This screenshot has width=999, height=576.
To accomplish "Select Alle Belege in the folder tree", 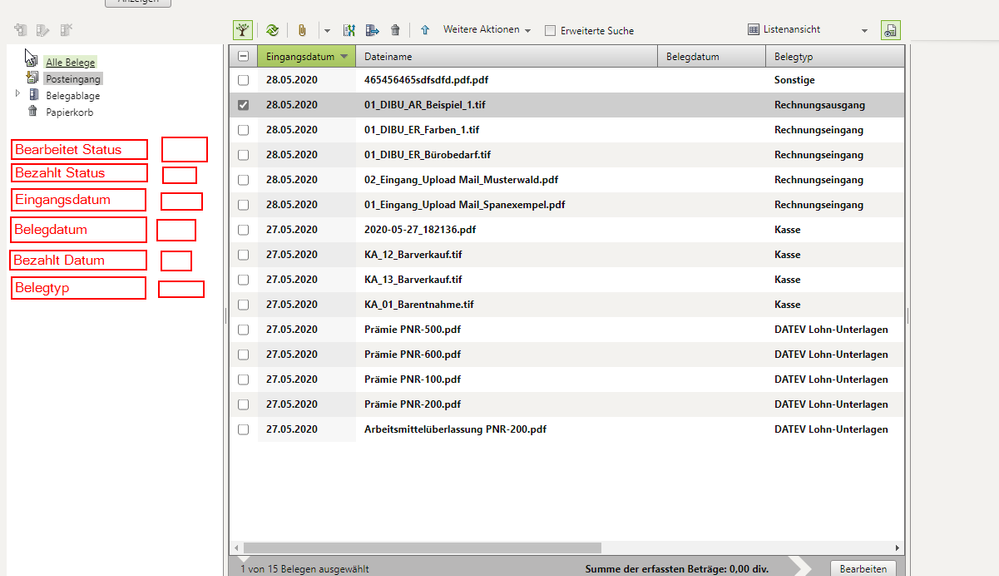I will pyautogui.click(x=70, y=62).
